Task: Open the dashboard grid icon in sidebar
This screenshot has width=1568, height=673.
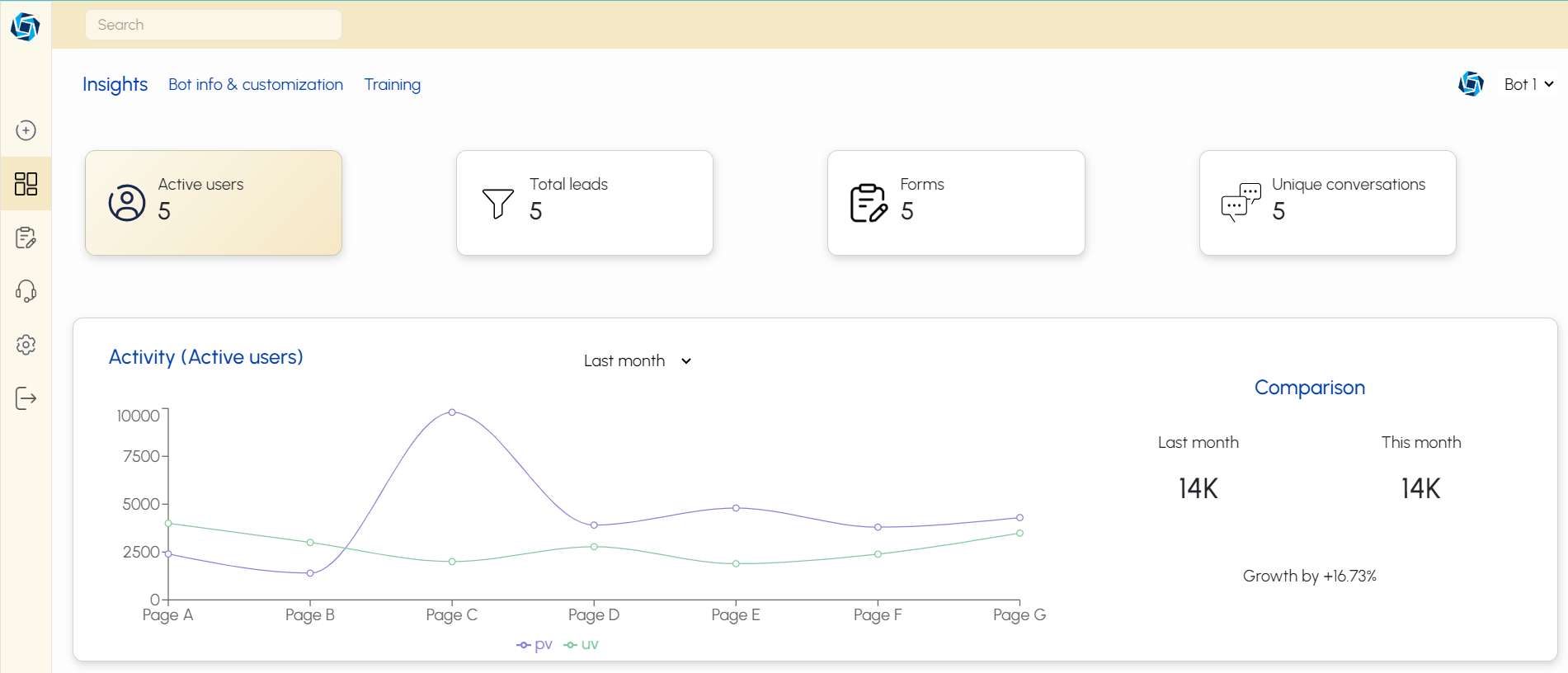Action: pos(26,183)
